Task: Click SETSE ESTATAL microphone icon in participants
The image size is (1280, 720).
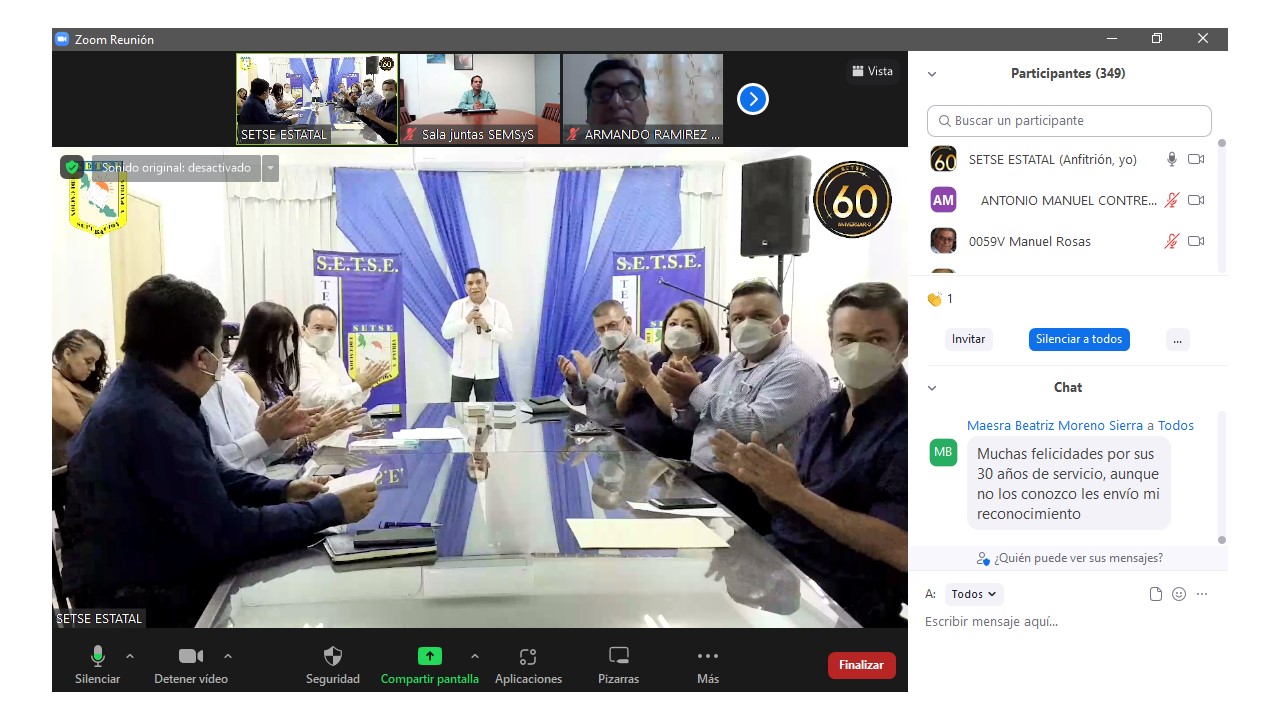Action: [1172, 159]
